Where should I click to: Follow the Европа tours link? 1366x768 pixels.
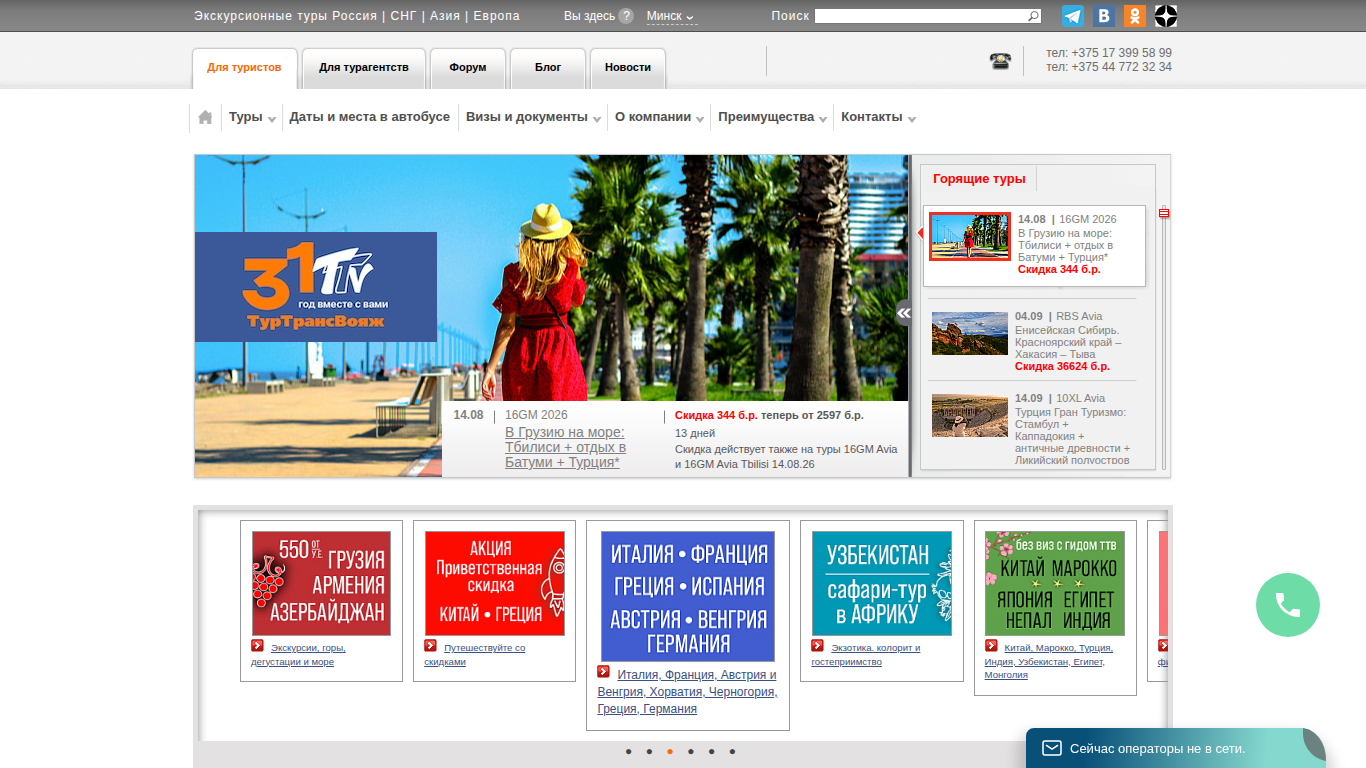point(496,16)
